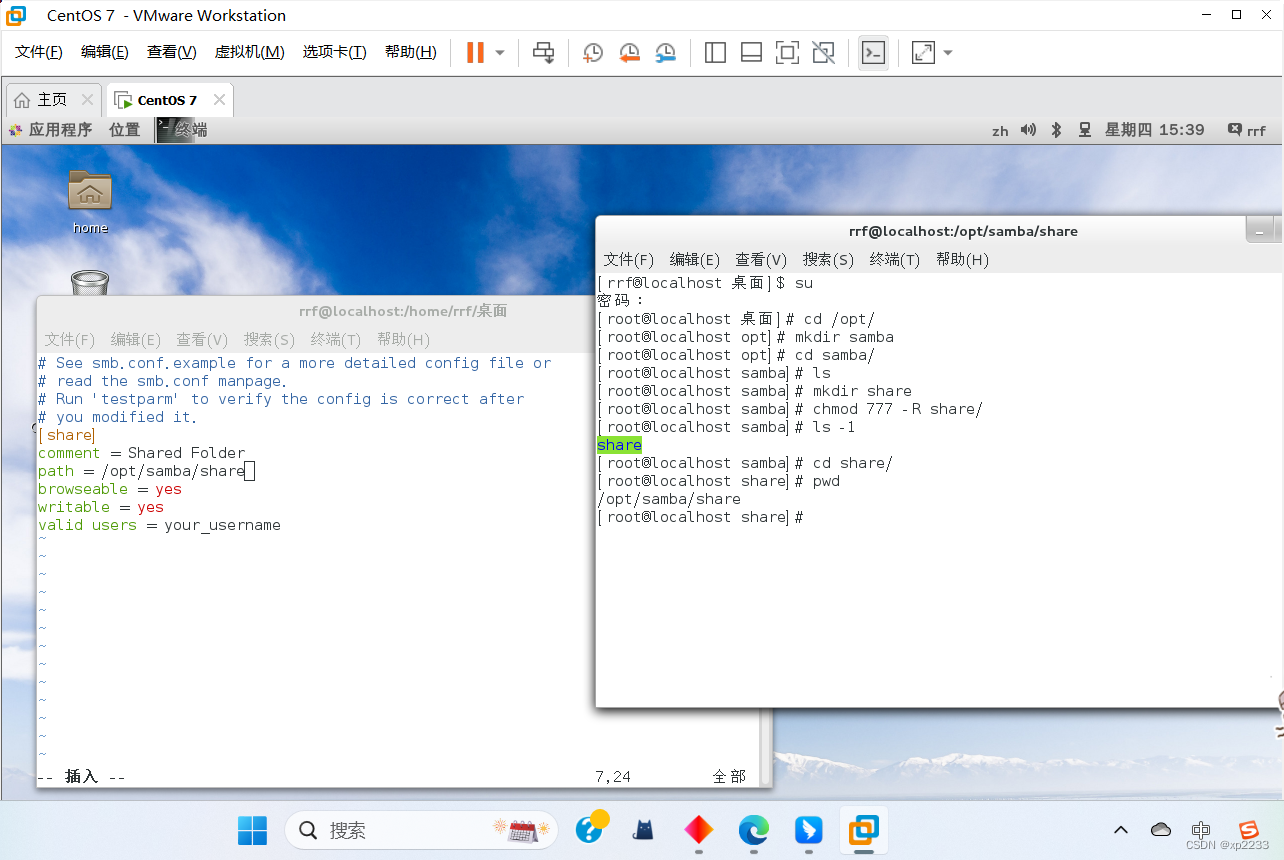Viewport: 1284px width, 860px height.
Task: Open the Get Help icon in taskbar
Action: [x=590, y=829]
